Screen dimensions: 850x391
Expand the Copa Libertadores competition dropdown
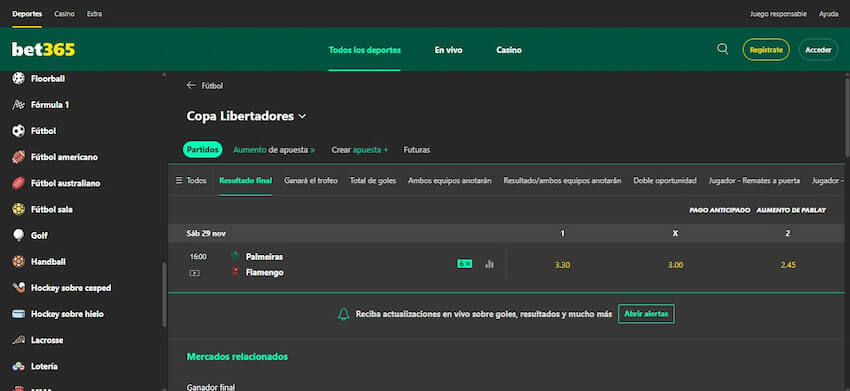(x=302, y=117)
